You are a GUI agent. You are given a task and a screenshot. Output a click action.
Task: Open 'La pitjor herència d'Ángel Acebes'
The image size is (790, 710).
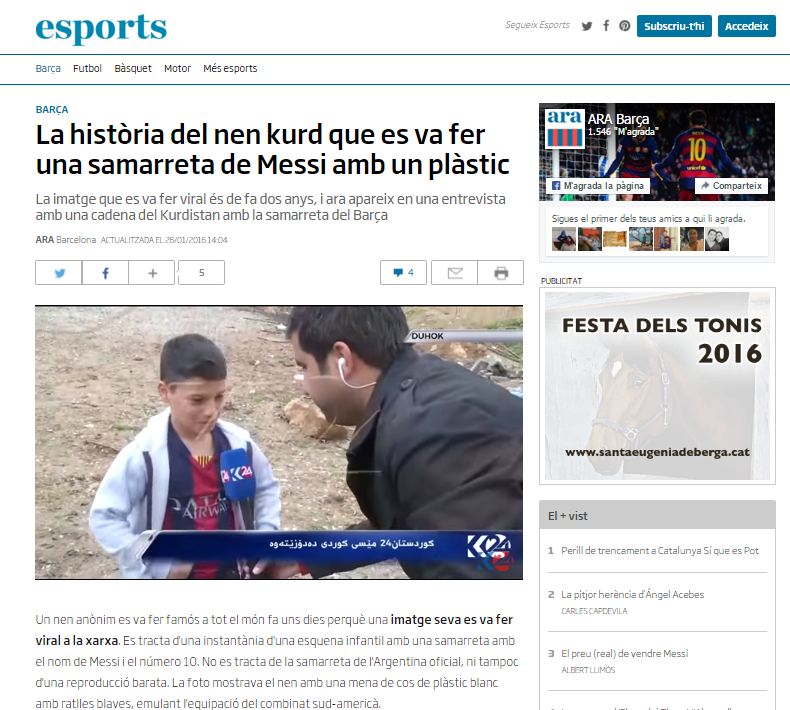click(633, 595)
